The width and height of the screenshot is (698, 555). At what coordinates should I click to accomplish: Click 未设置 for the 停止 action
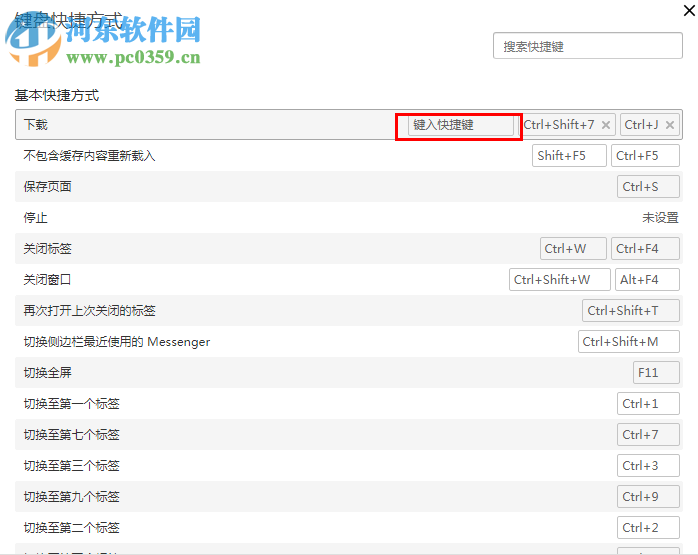[x=660, y=218]
